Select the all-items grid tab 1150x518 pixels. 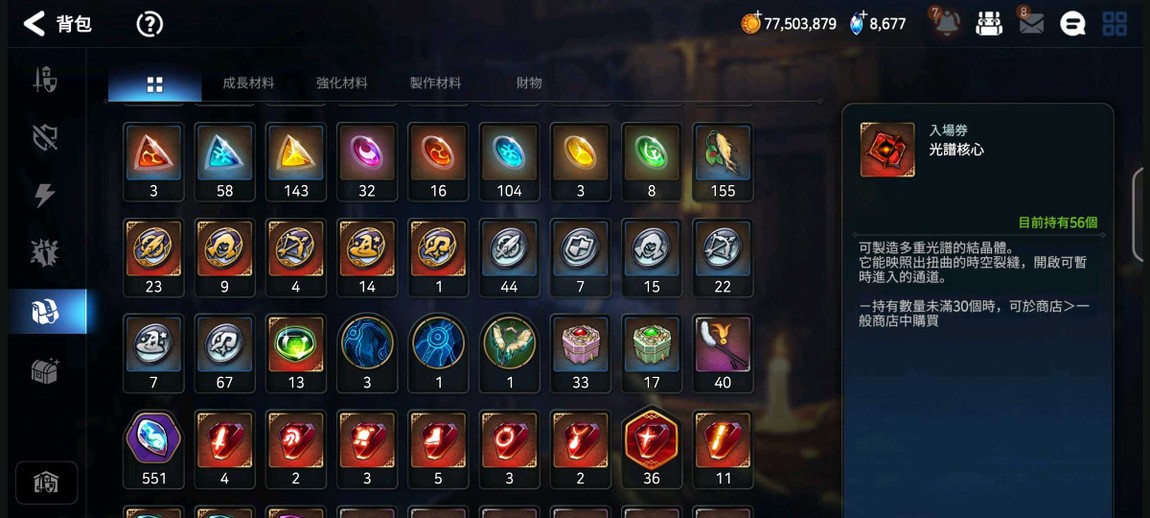coord(155,85)
